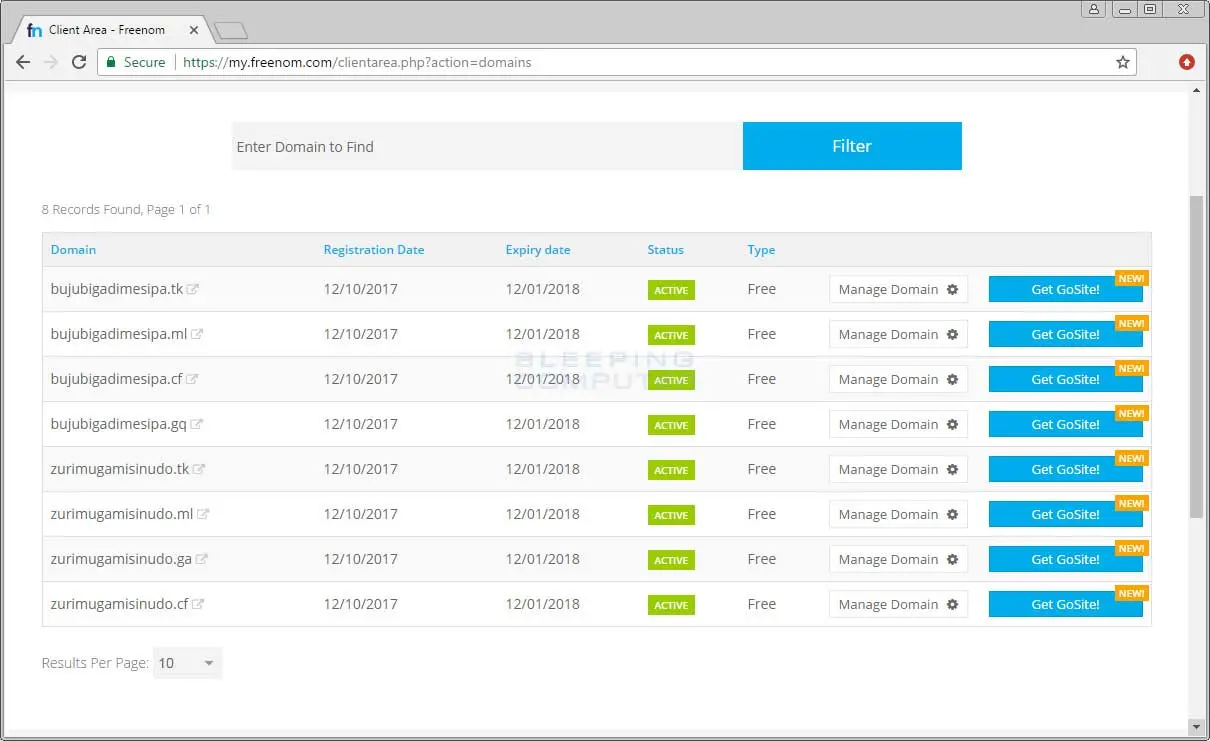Click domain name zurimugamisinudo.ml
The image size is (1210, 741).
click(122, 514)
